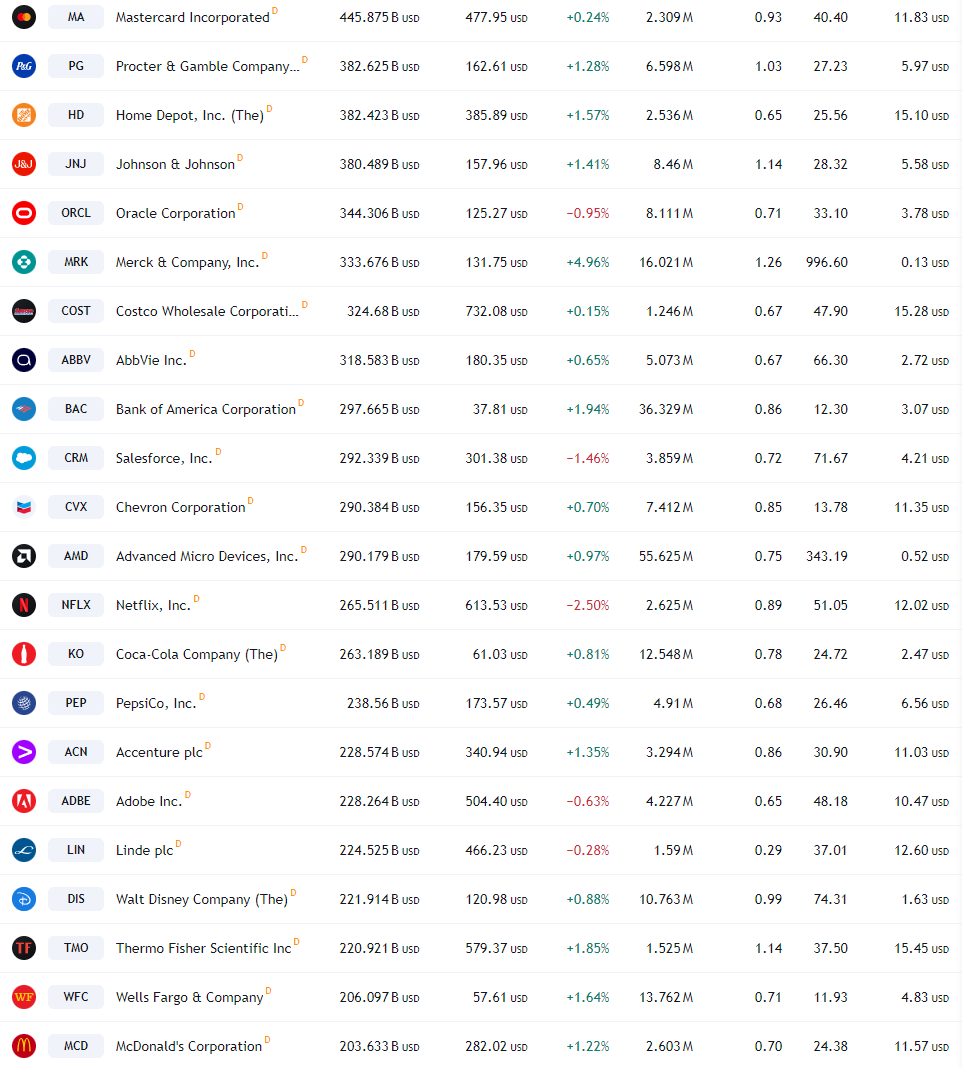Select PepsiCo market cap 238.56 B USD
The image size is (962, 1068).
[384, 704]
